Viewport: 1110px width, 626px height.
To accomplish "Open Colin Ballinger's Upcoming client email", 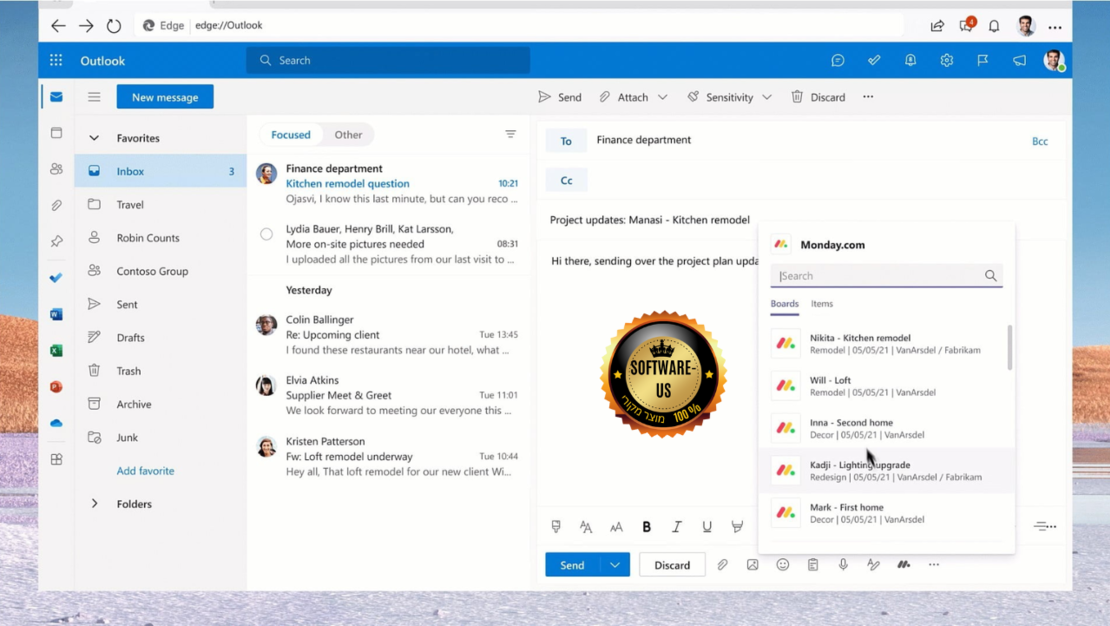I will click(x=388, y=334).
